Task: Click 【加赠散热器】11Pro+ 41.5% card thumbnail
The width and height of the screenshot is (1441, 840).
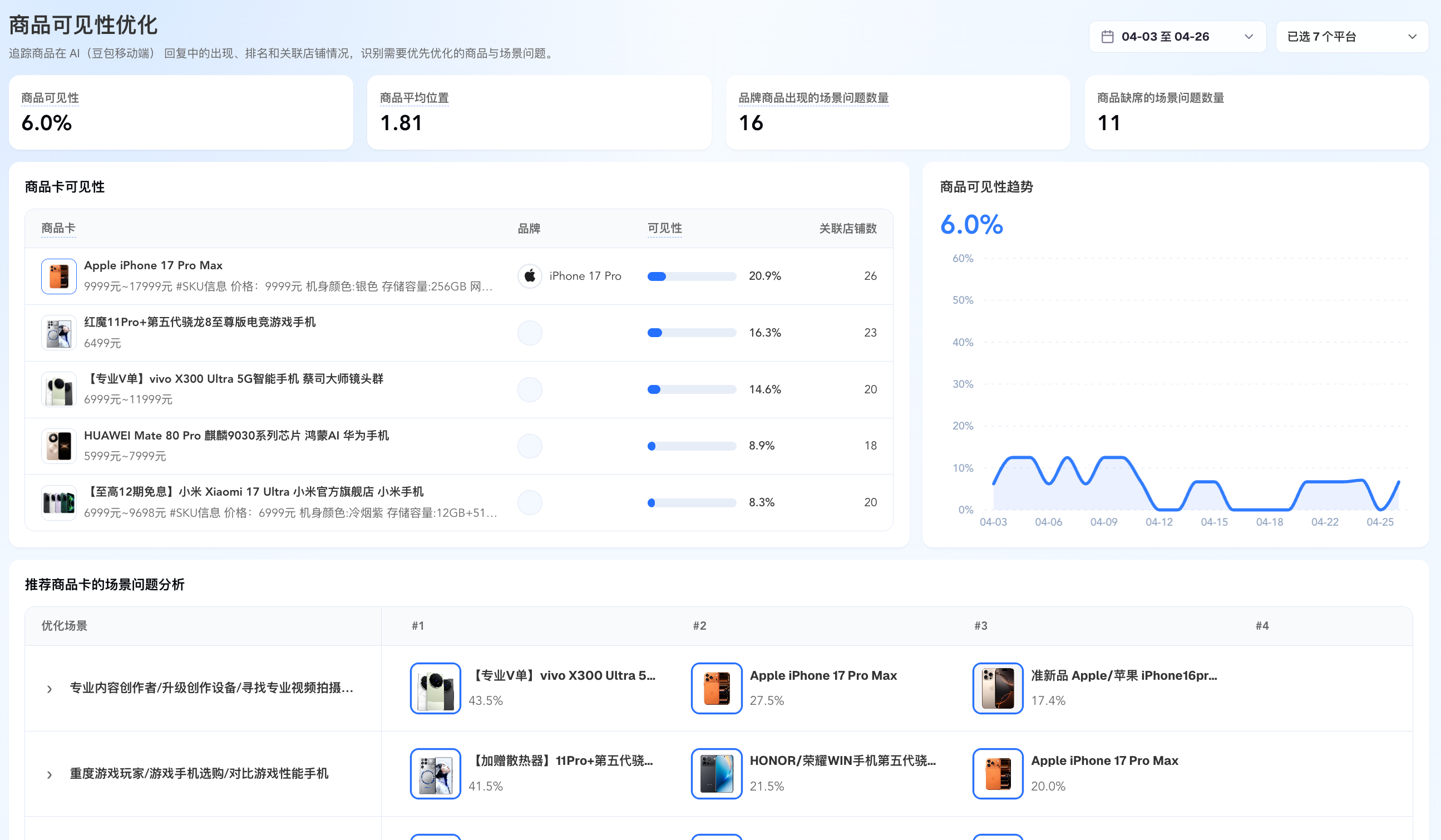Action: pyautogui.click(x=435, y=774)
